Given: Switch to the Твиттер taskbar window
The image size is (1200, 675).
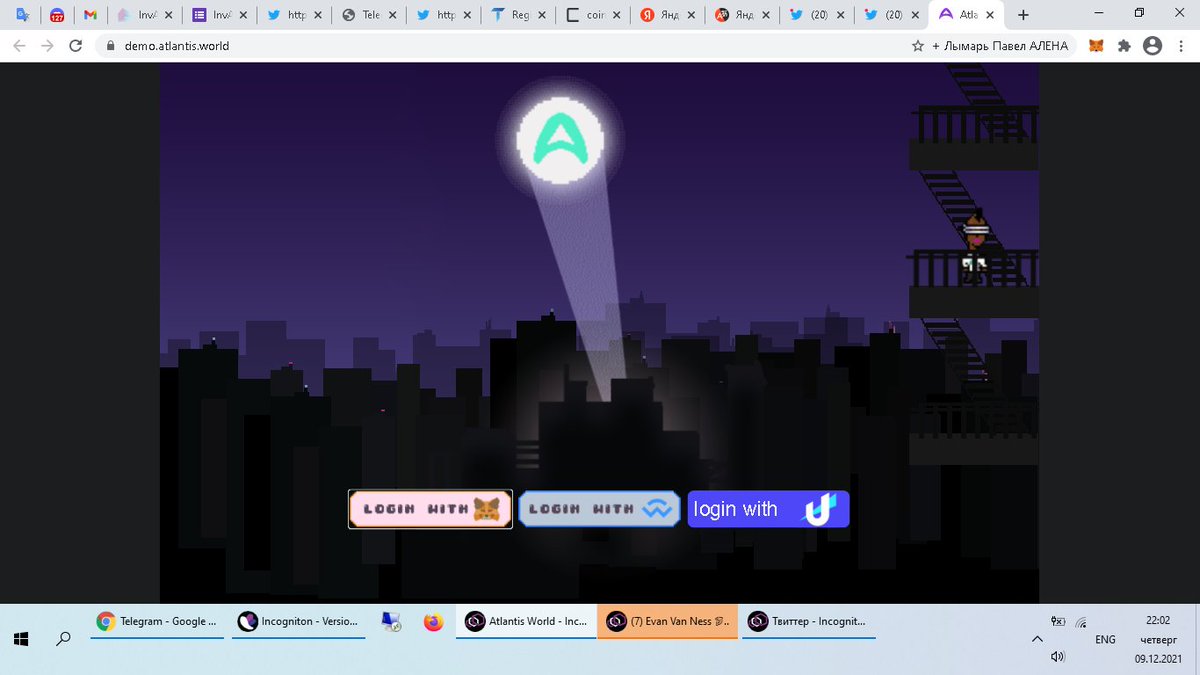Looking at the screenshot, I should pos(811,621).
